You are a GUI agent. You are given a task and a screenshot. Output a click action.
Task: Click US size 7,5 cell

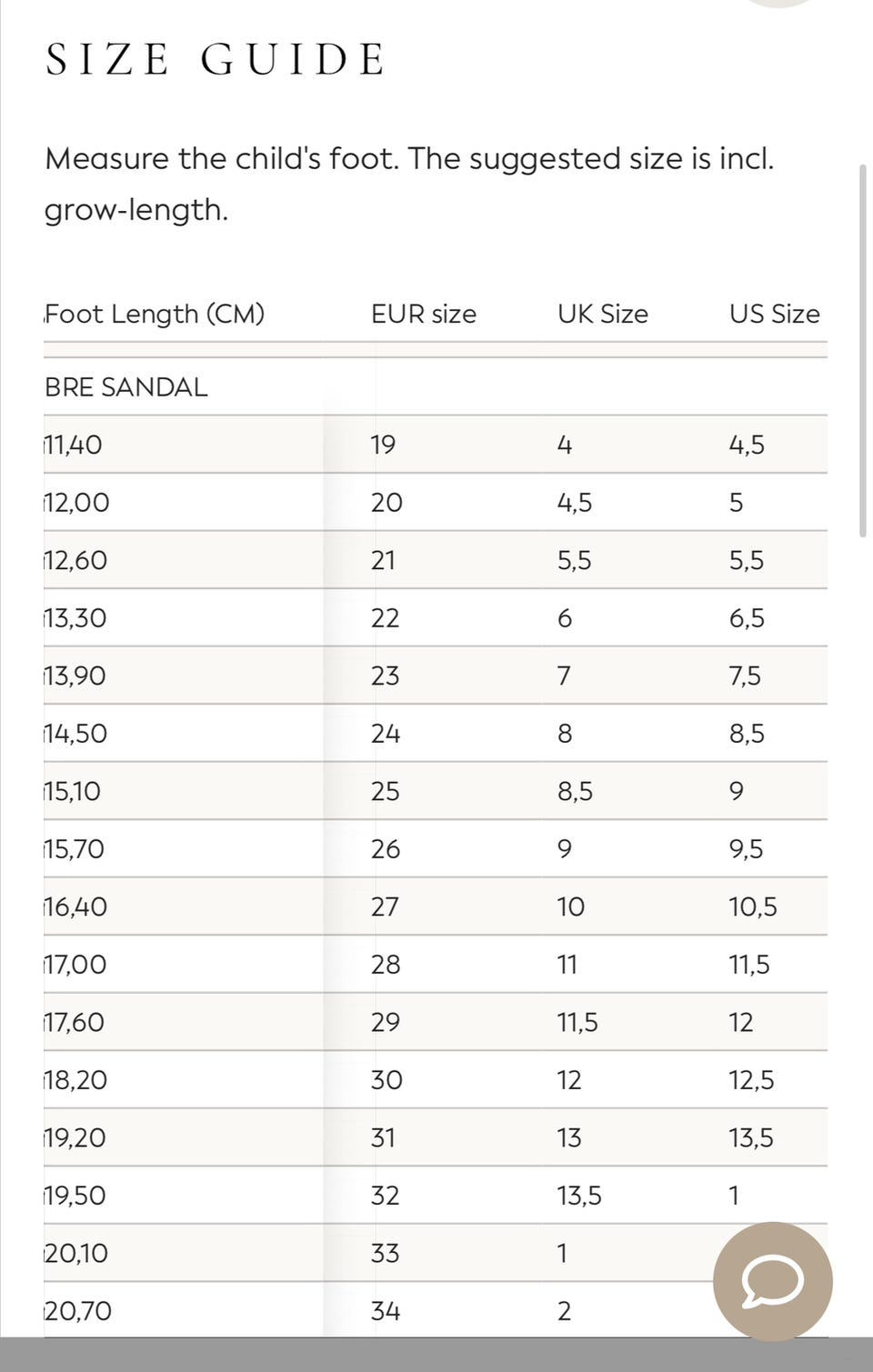point(745,676)
